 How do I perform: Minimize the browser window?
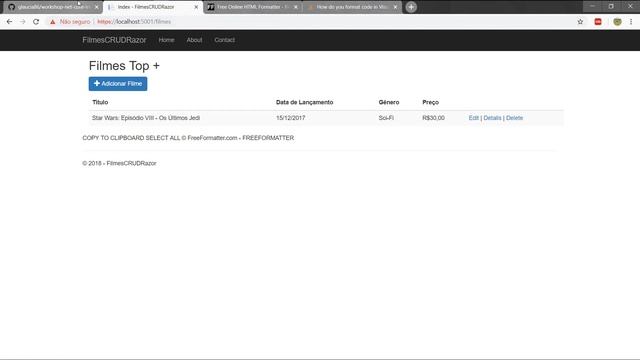(592, 6)
